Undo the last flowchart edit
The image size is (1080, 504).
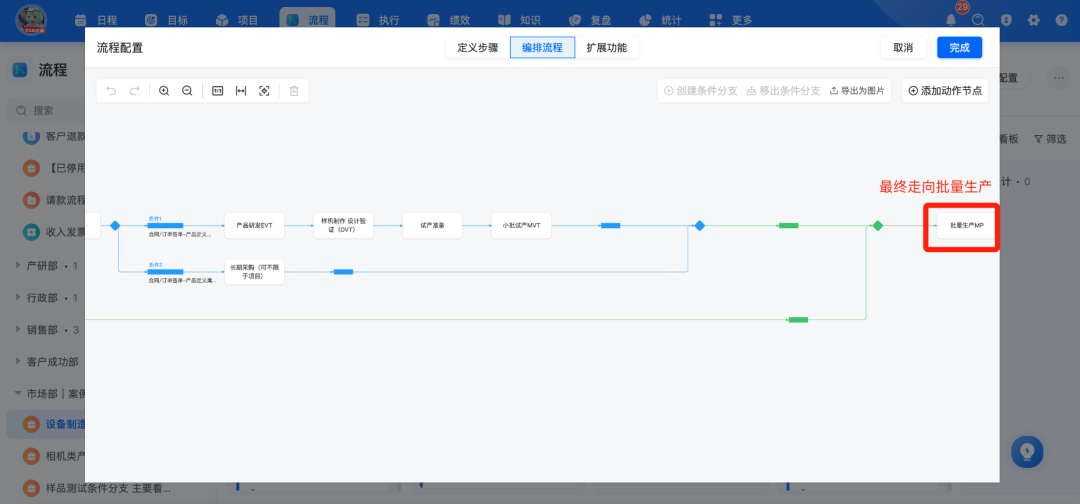coord(111,91)
